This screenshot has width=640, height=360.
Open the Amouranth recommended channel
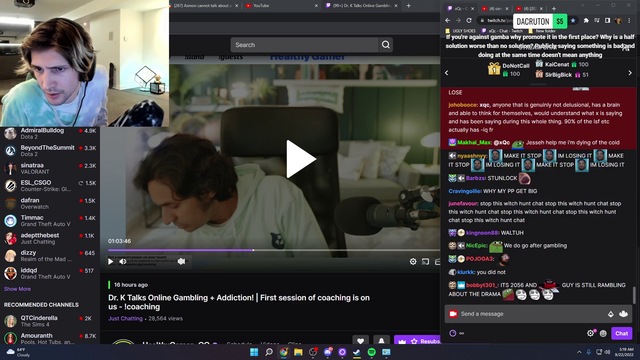click(50, 338)
